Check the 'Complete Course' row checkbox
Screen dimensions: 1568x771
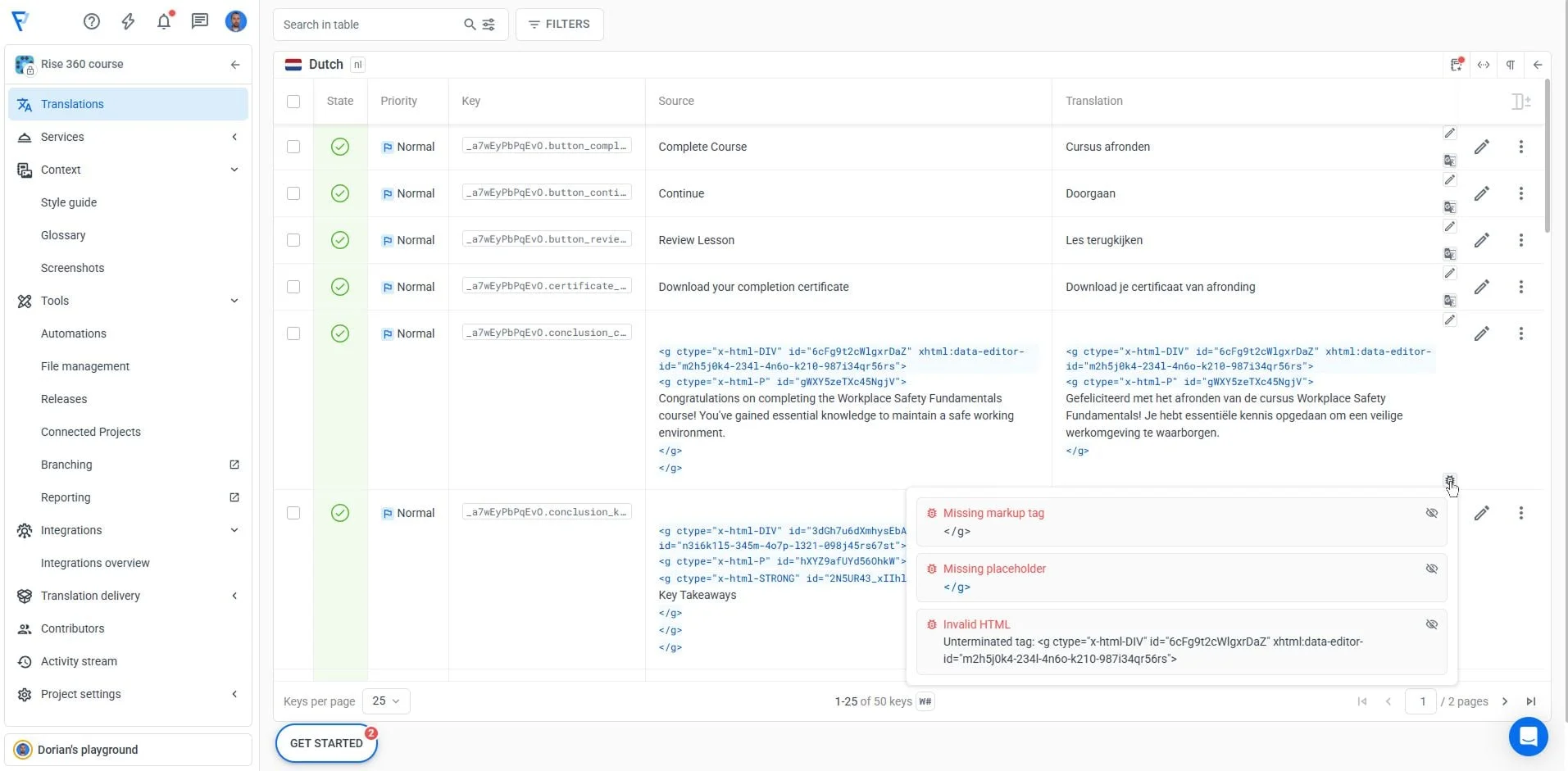tap(293, 147)
